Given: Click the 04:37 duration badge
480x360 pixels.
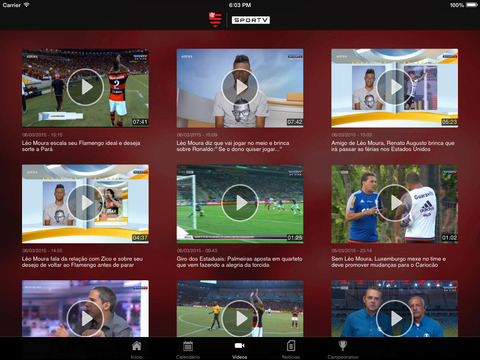Looking at the screenshot, I should click(140, 238).
